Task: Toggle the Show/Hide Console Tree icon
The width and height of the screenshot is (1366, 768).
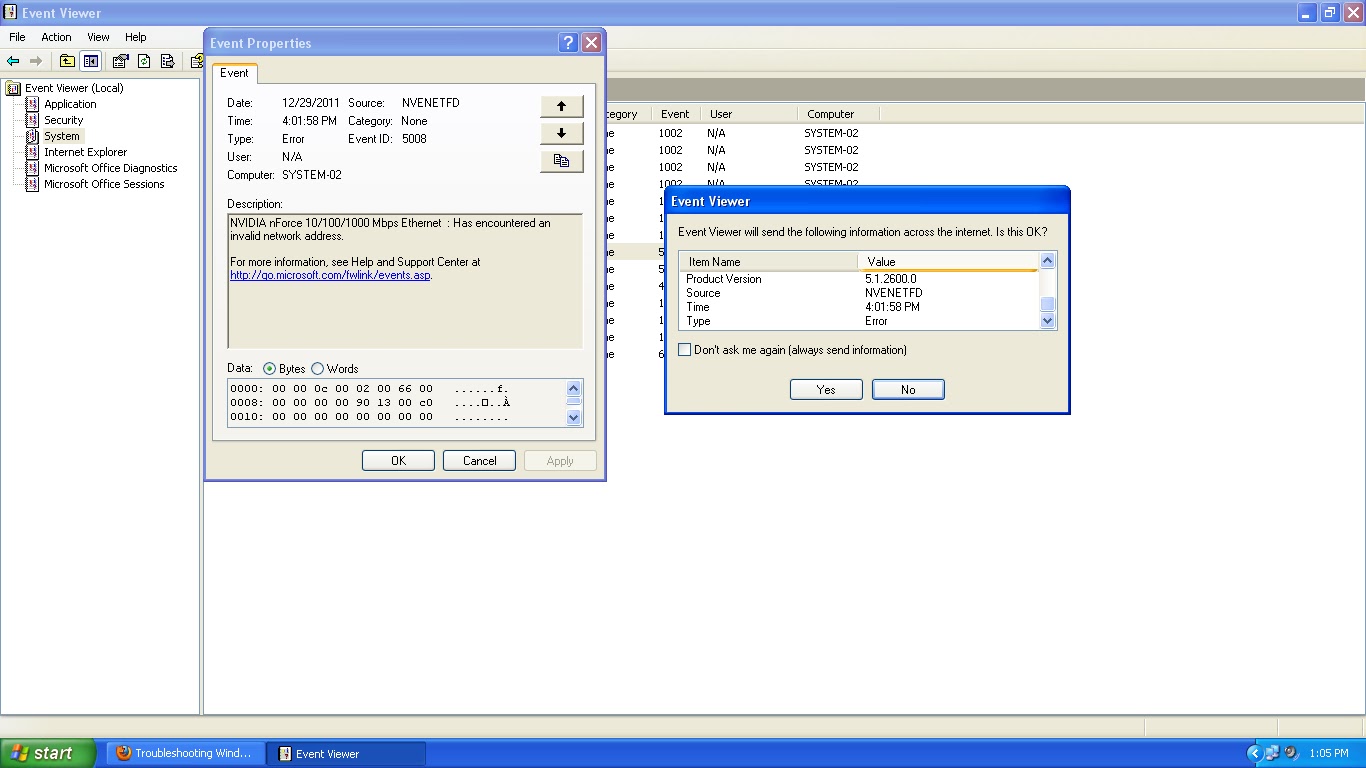Action: click(91, 61)
